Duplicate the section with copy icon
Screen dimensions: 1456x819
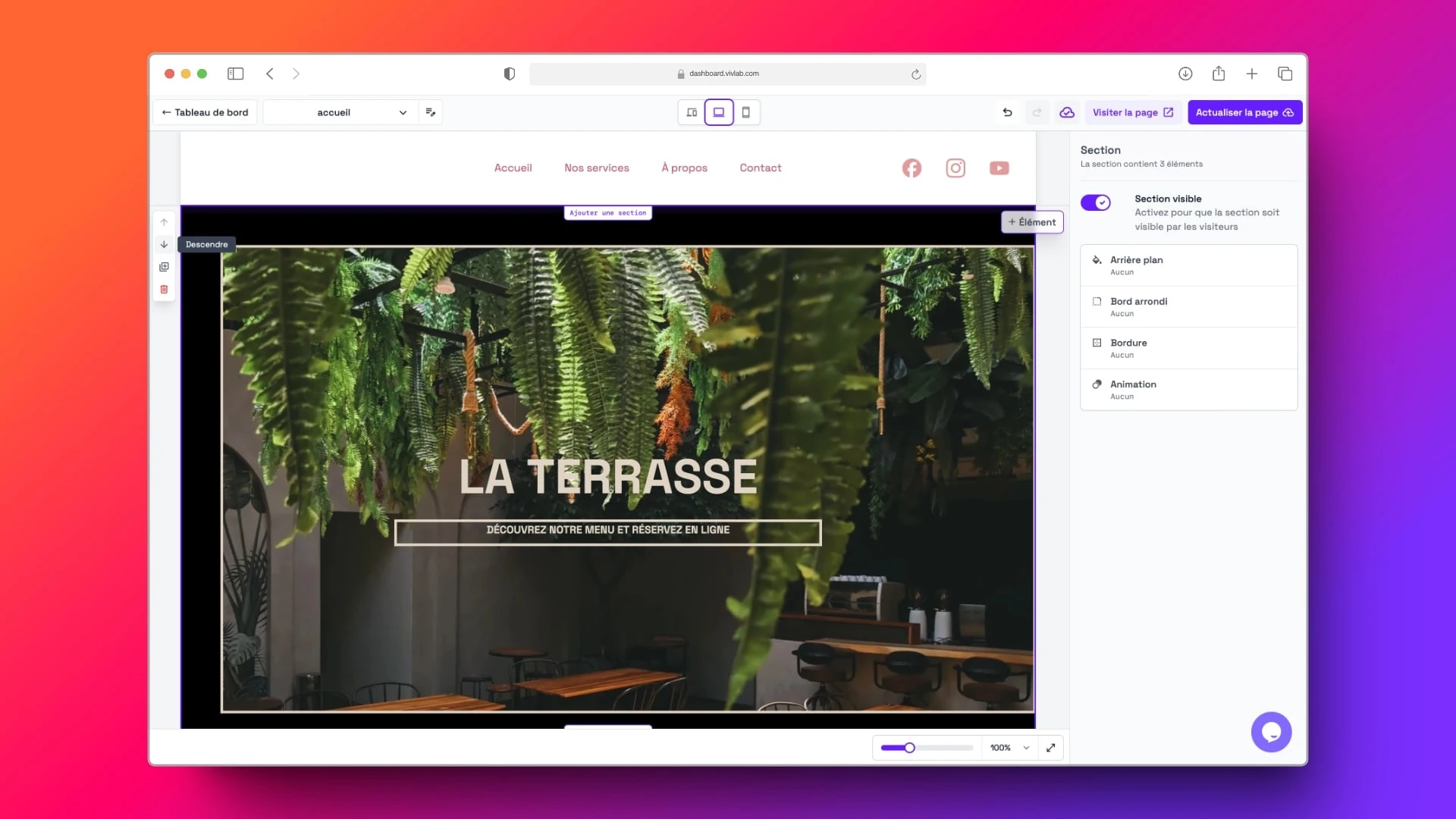pos(164,267)
